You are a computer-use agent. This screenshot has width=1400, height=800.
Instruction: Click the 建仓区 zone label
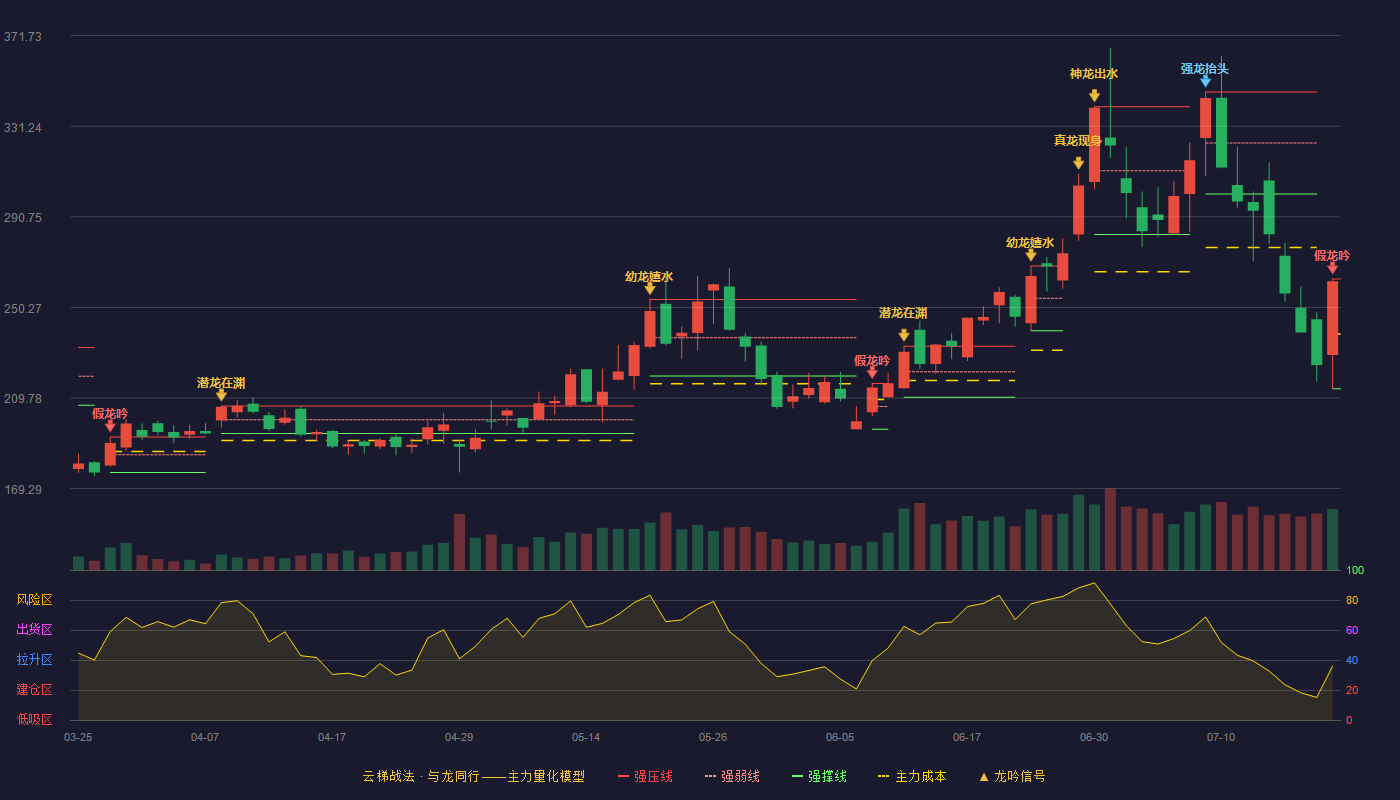pos(34,690)
